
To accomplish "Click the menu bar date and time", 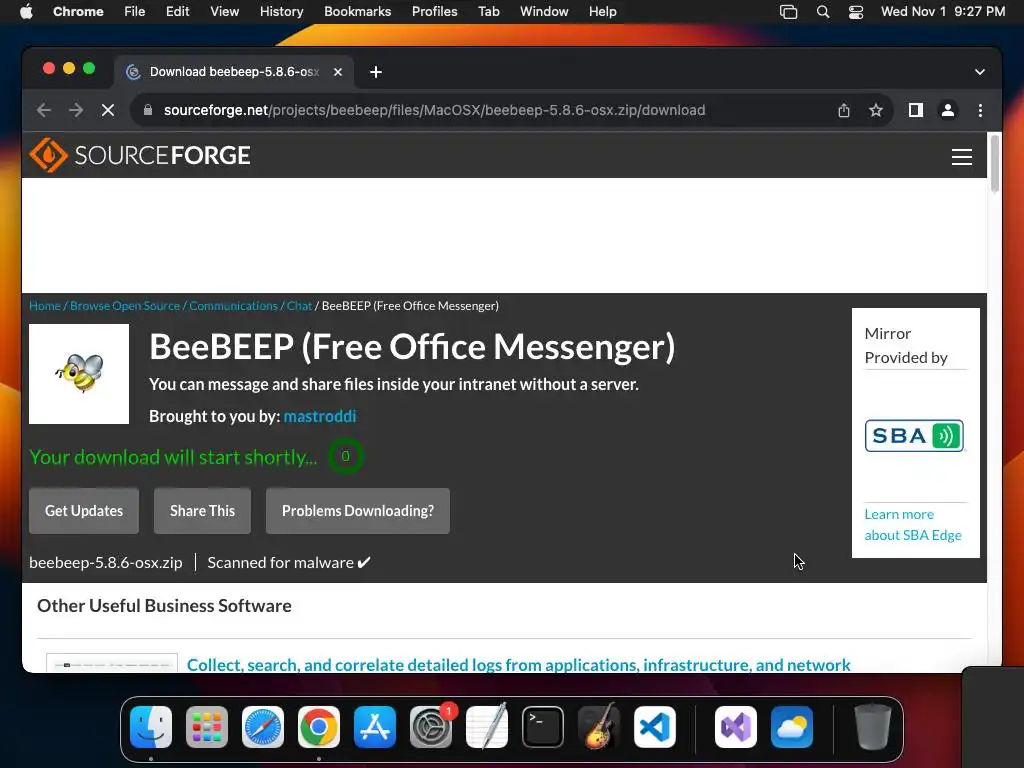I will (942, 12).
